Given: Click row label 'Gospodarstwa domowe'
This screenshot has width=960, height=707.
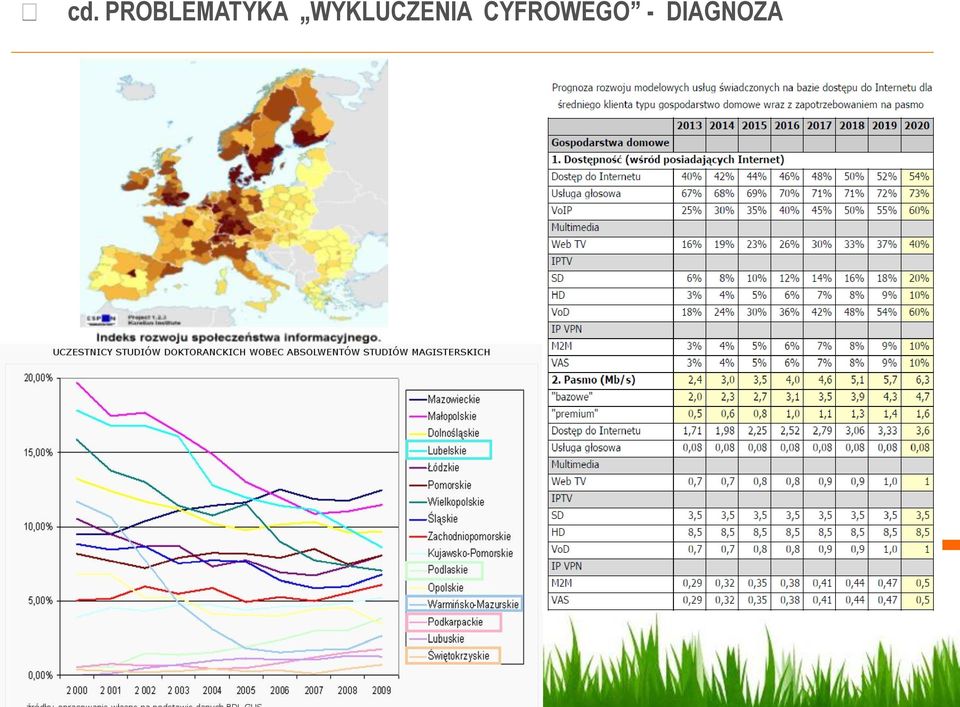Looking at the screenshot, I should [610, 143].
